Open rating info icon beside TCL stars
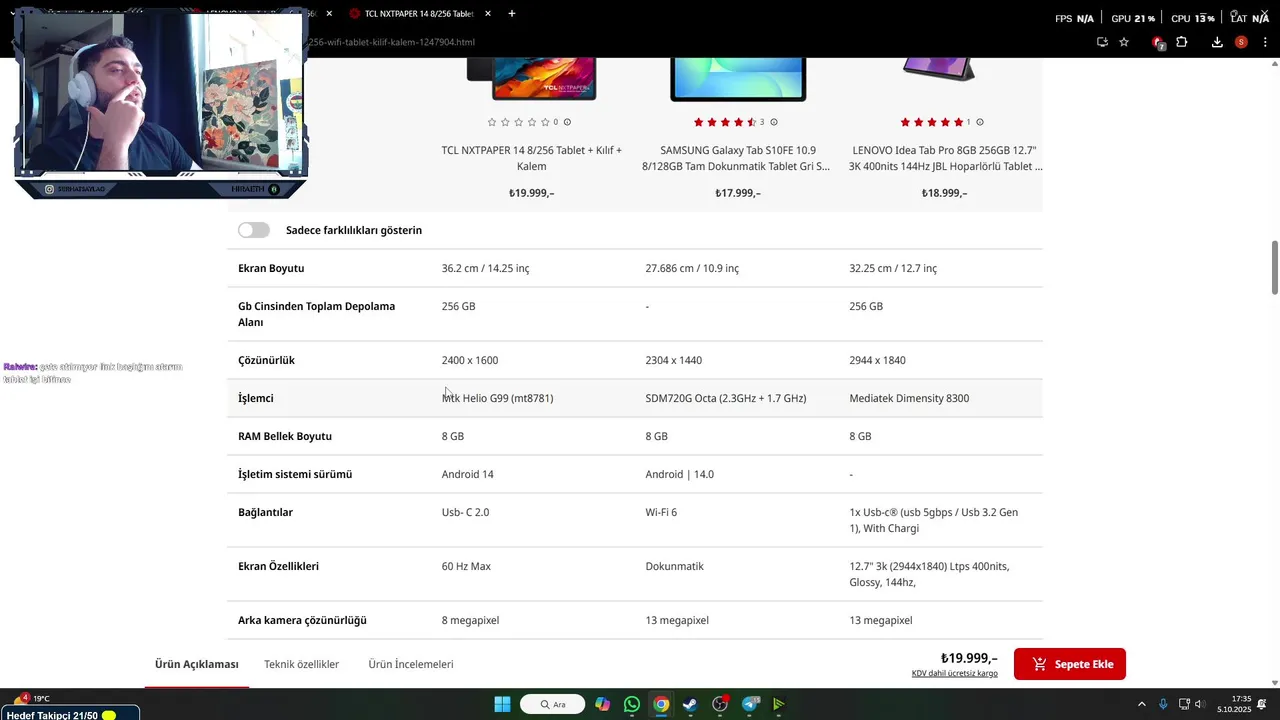Screen dimensions: 1280x720 (567, 122)
